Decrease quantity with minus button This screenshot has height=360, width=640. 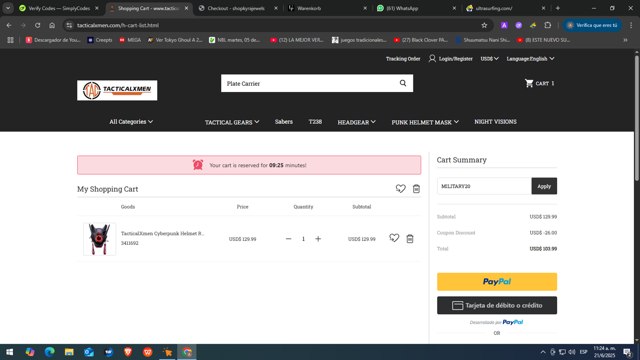(x=289, y=239)
